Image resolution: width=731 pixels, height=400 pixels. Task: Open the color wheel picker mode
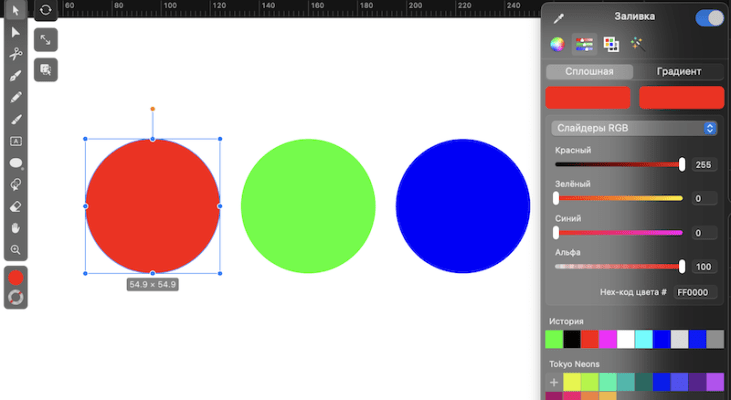[558, 44]
